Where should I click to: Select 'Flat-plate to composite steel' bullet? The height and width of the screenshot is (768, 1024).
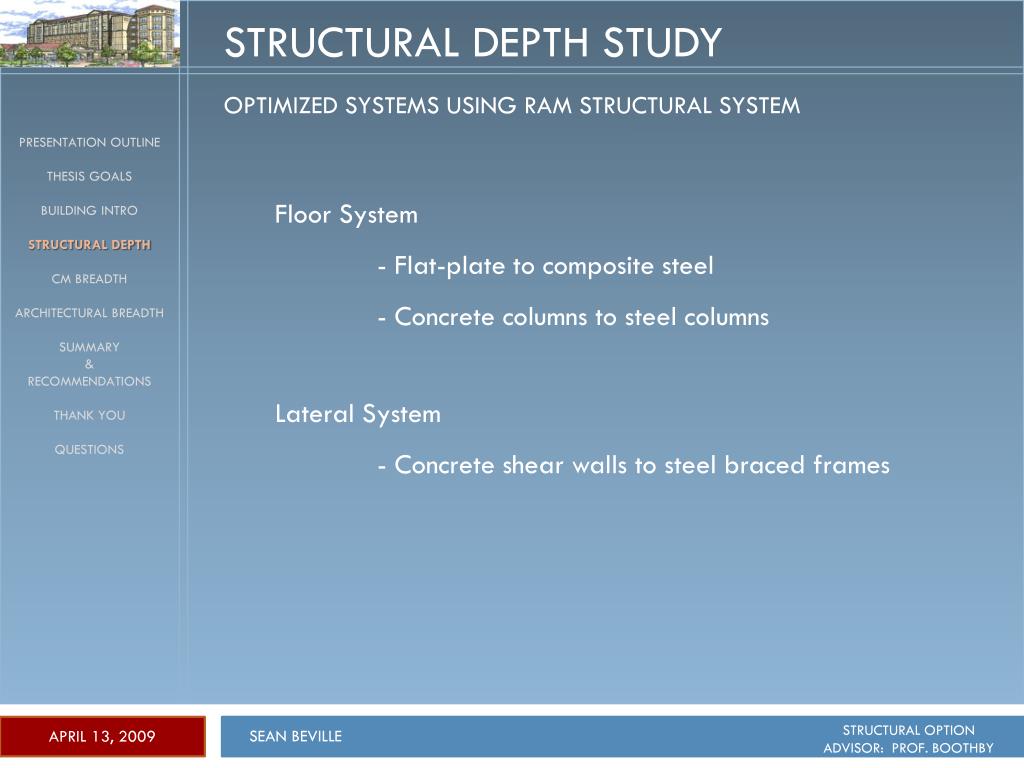point(545,266)
